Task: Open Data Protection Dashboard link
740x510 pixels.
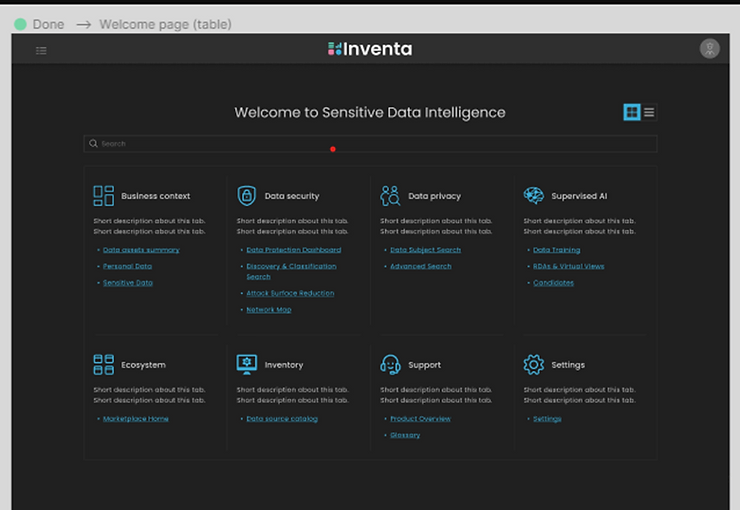Action: 294,250
